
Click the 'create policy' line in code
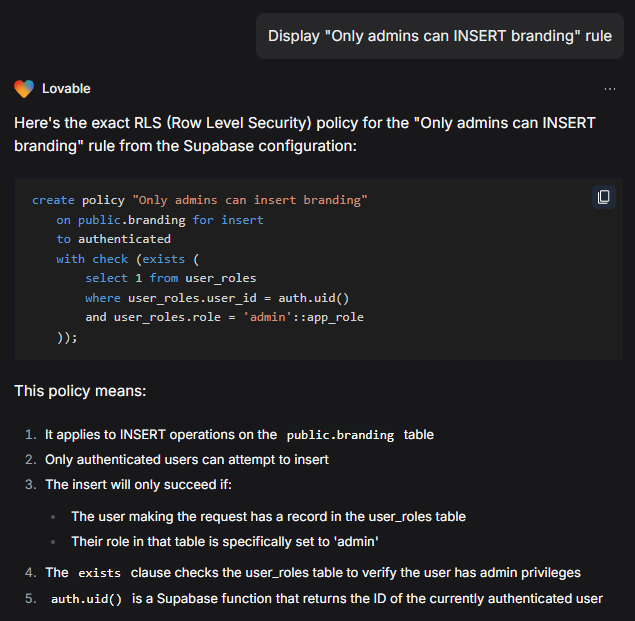[x=200, y=200]
